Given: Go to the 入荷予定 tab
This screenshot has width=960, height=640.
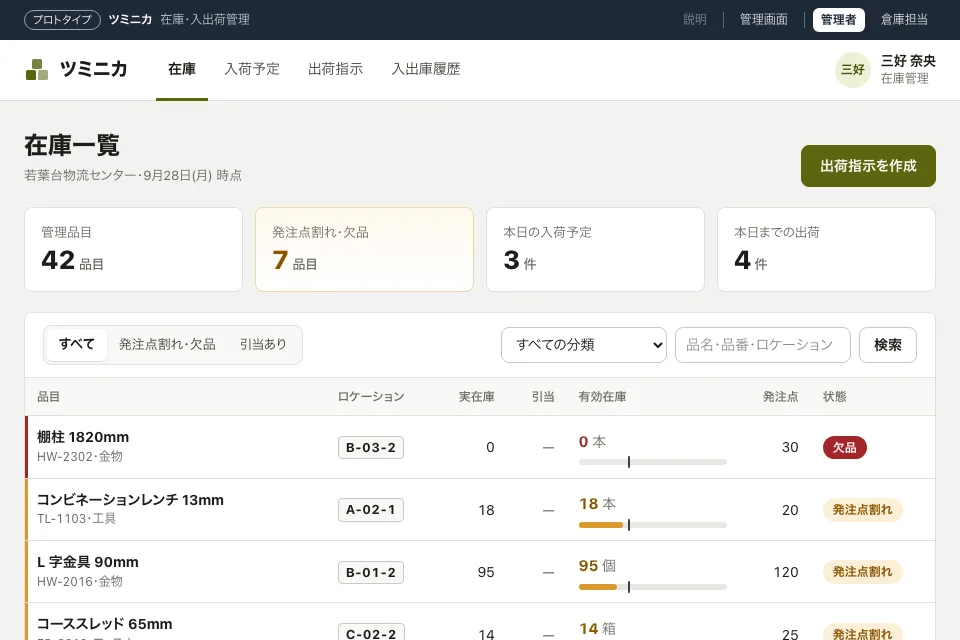Looking at the screenshot, I should pyautogui.click(x=252, y=69).
